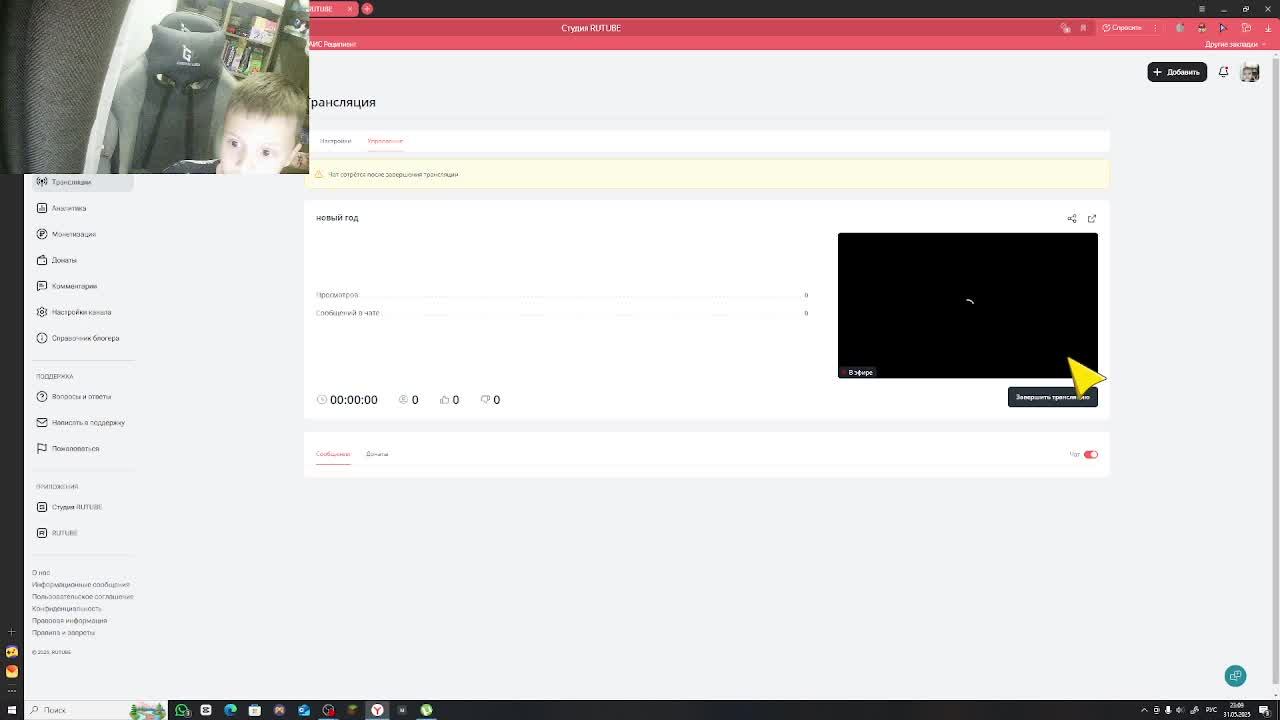
Task: Click the РУС language indicator
Action: pyautogui.click(x=1211, y=710)
